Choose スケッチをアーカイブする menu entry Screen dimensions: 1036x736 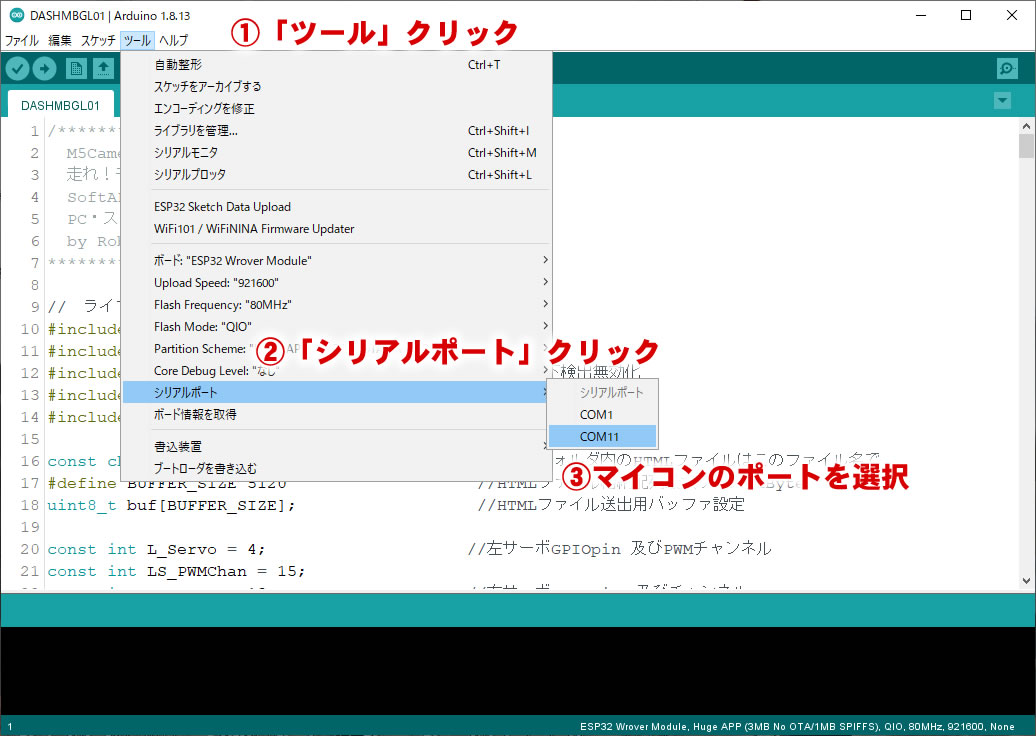tap(337, 87)
